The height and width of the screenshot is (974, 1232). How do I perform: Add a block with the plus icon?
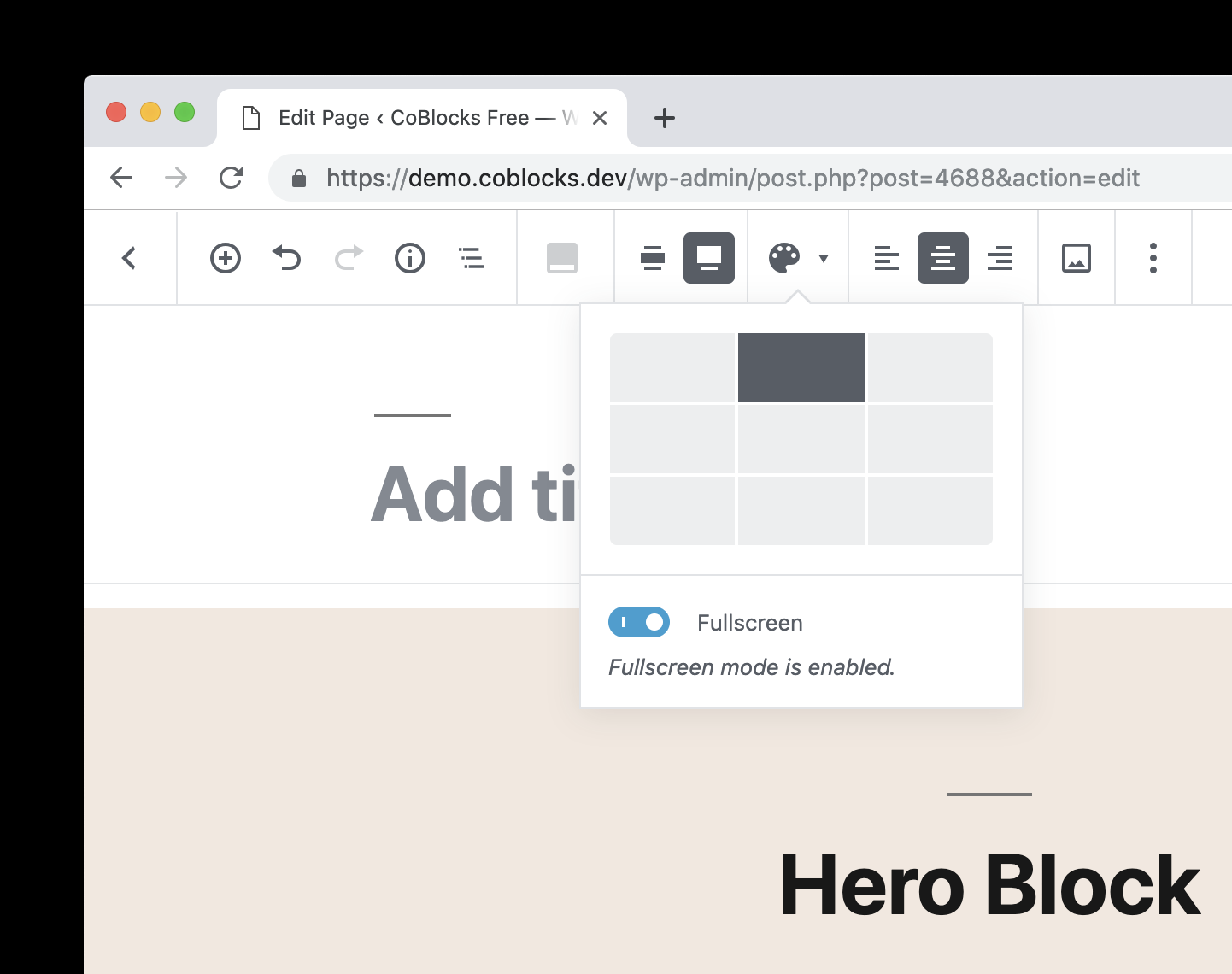(x=226, y=258)
